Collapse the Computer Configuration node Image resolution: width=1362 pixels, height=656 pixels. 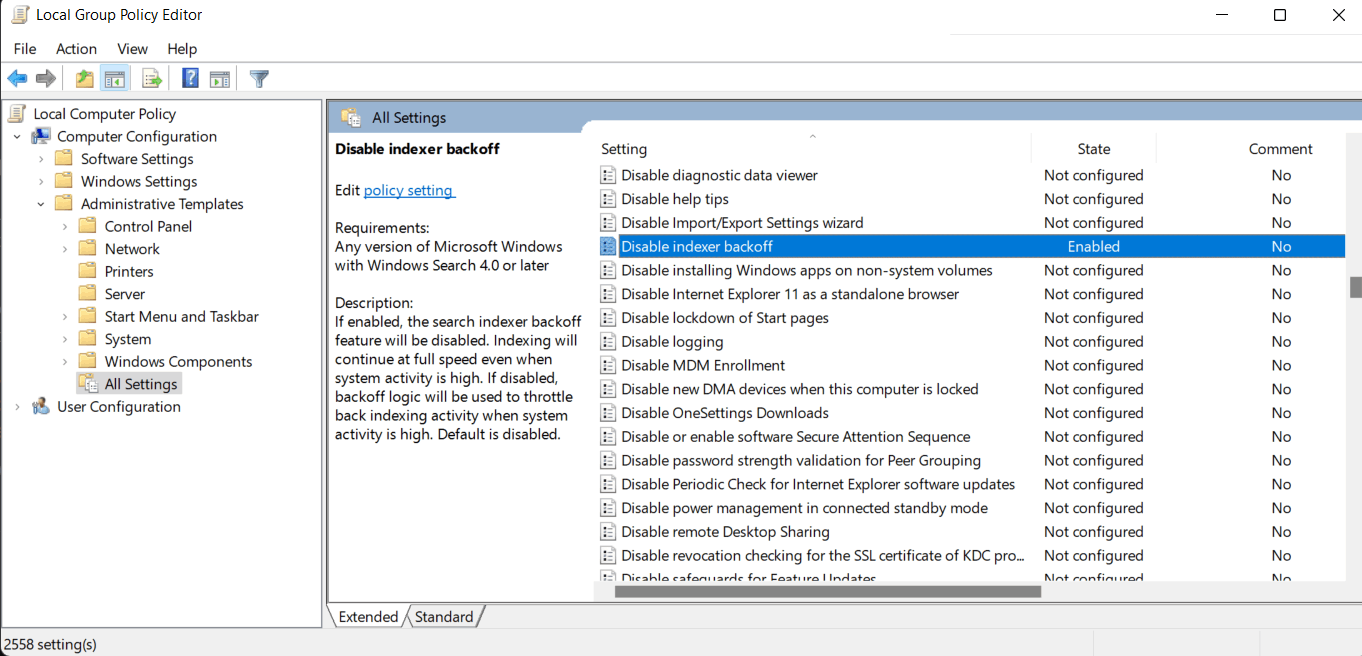tap(17, 137)
